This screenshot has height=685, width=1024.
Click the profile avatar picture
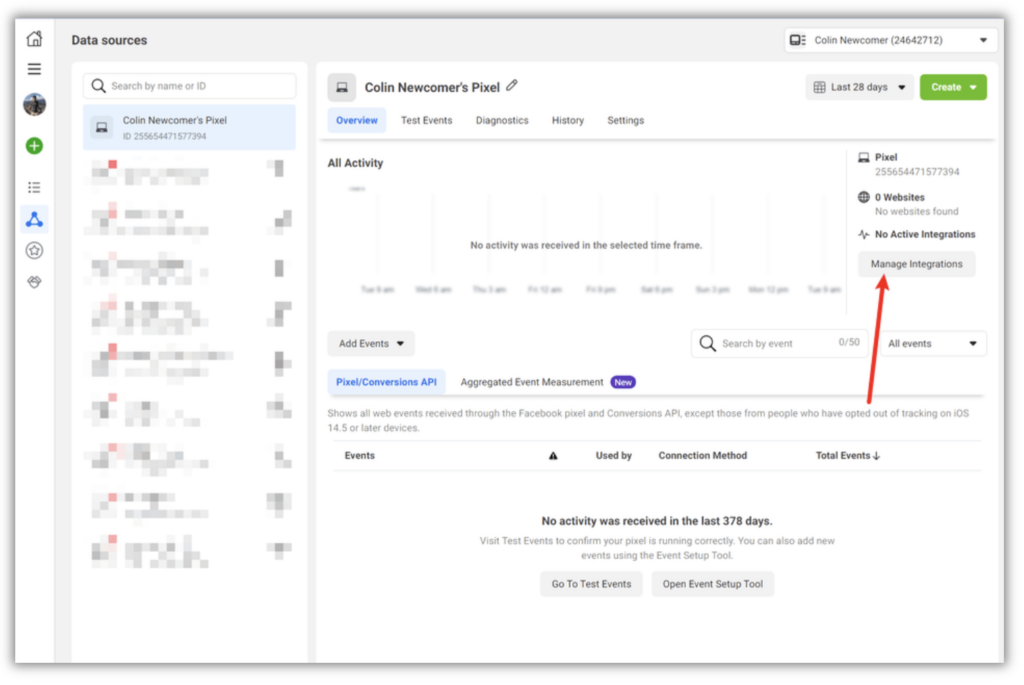[35, 104]
